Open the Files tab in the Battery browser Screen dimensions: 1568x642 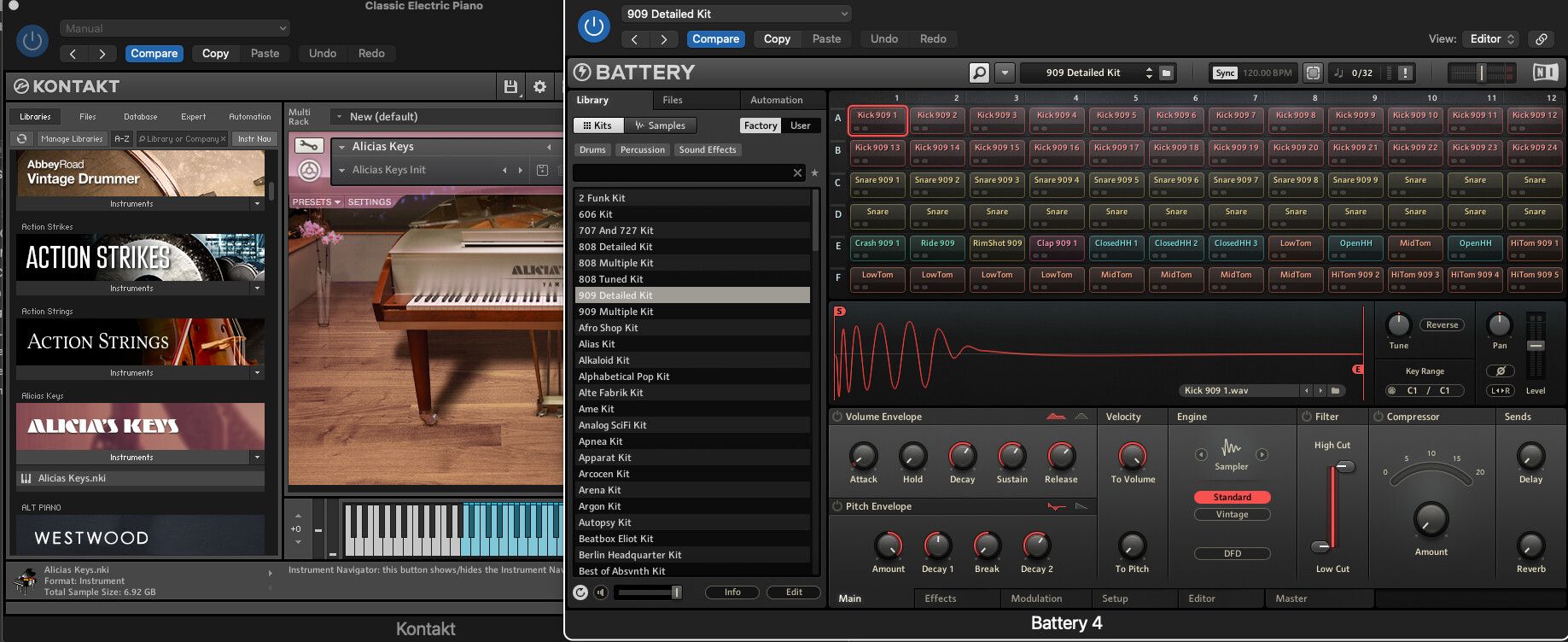[673, 100]
